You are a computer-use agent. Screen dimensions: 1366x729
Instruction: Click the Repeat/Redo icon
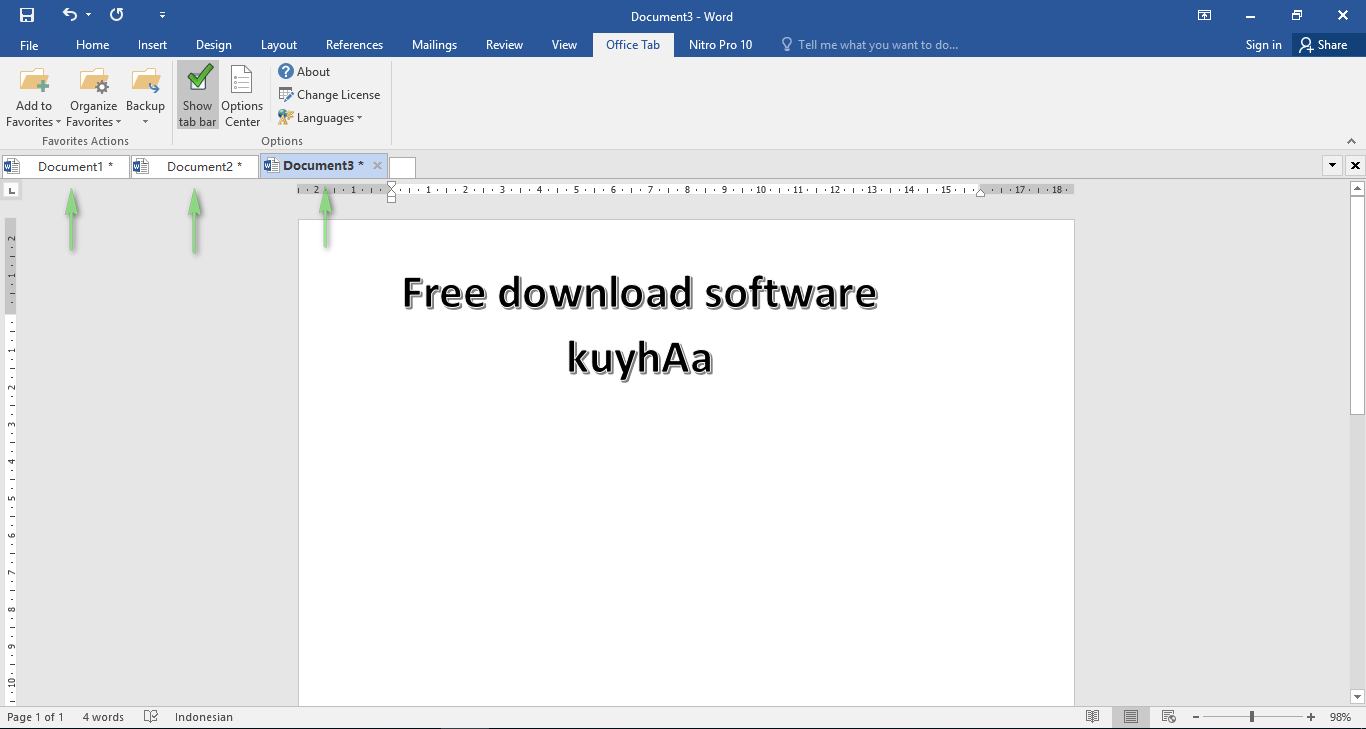click(x=117, y=15)
